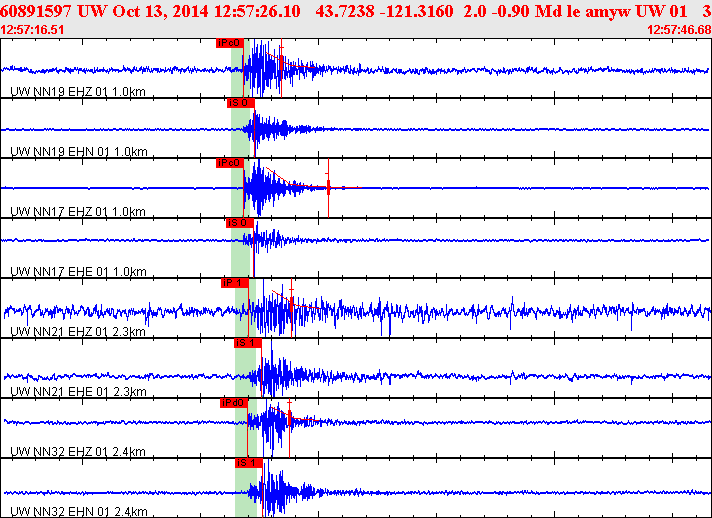Select the UW NN19 EHZ channel label
Image resolution: width=712 pixels, height=518 pixels.
[78, 92]
